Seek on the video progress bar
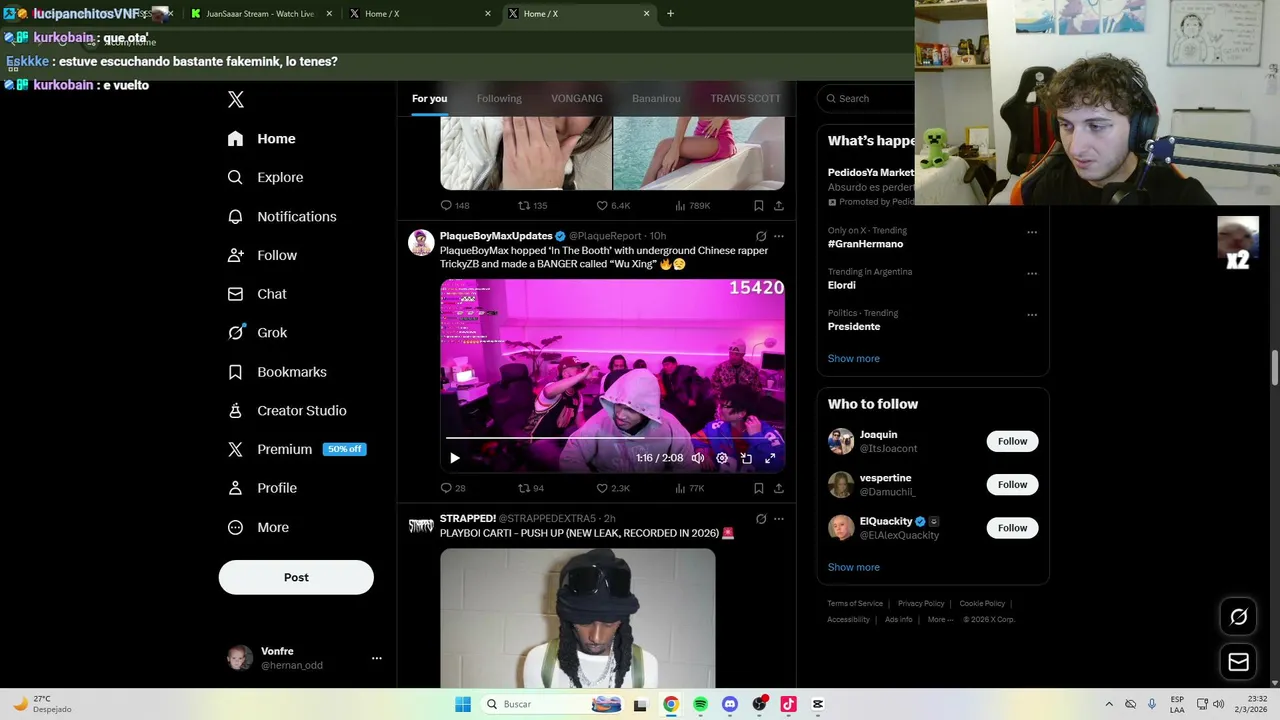The image size is (1280, 720). point(612,438)
